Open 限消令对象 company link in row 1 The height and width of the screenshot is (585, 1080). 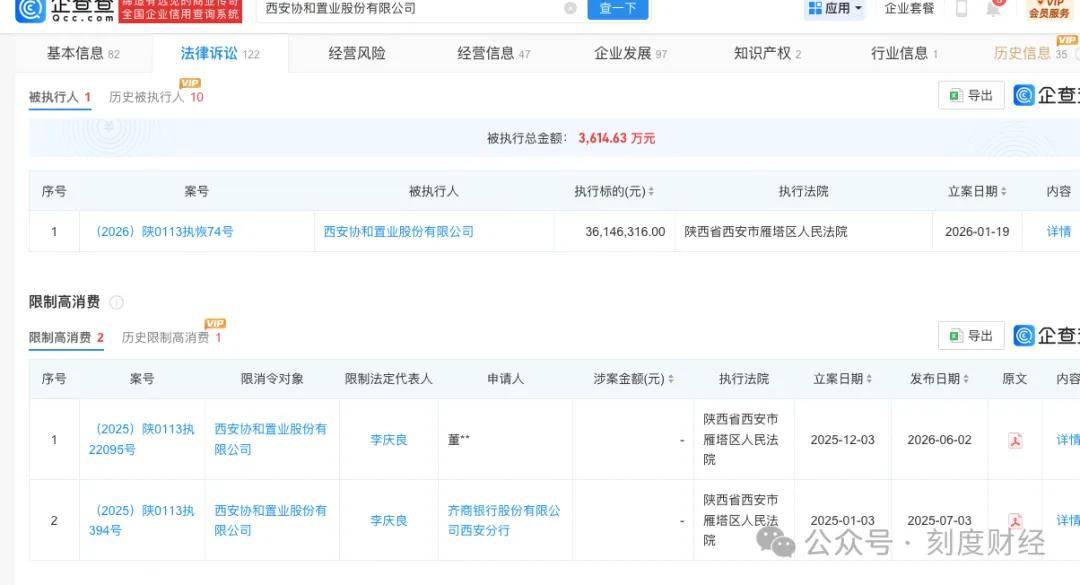[x=271, y=440]
